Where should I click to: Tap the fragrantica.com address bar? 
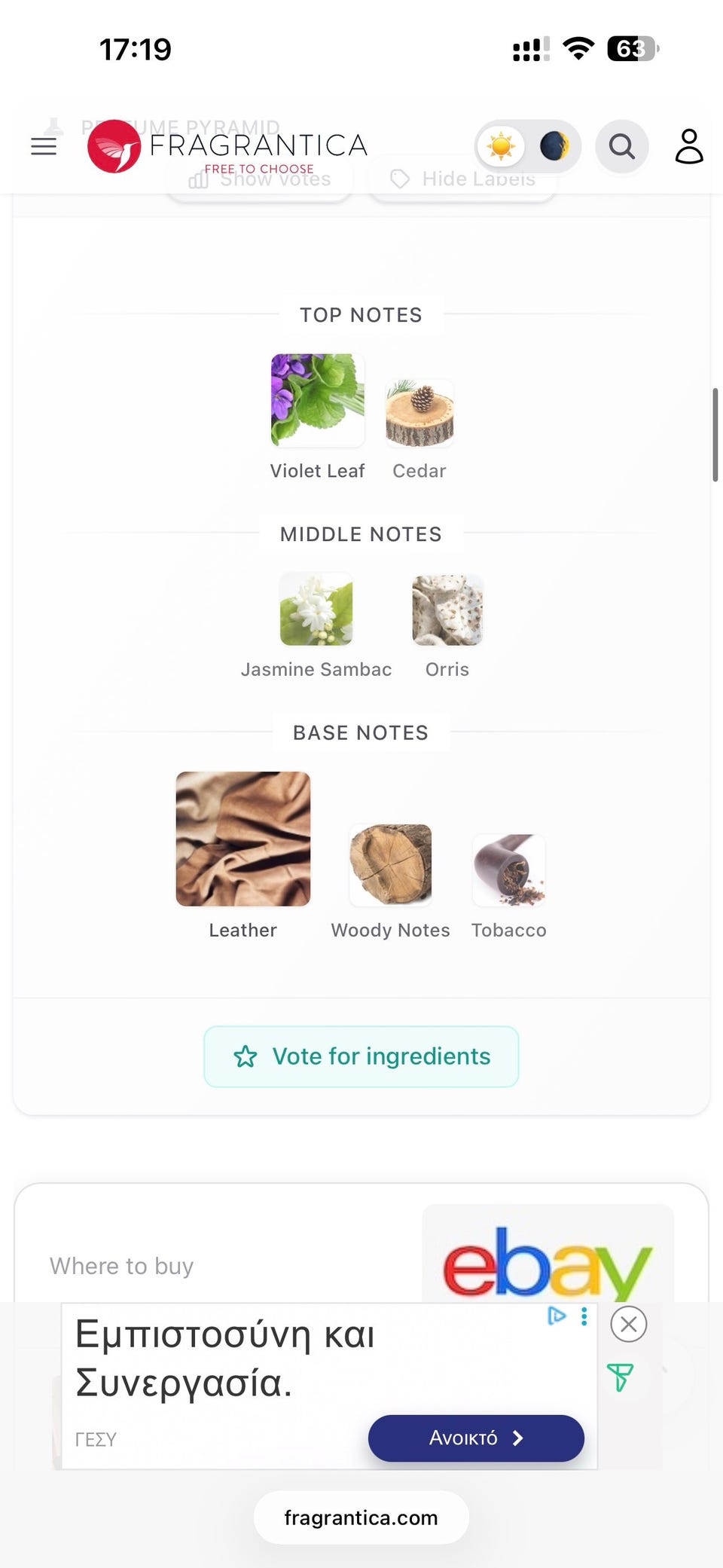tap(361, 1518)
